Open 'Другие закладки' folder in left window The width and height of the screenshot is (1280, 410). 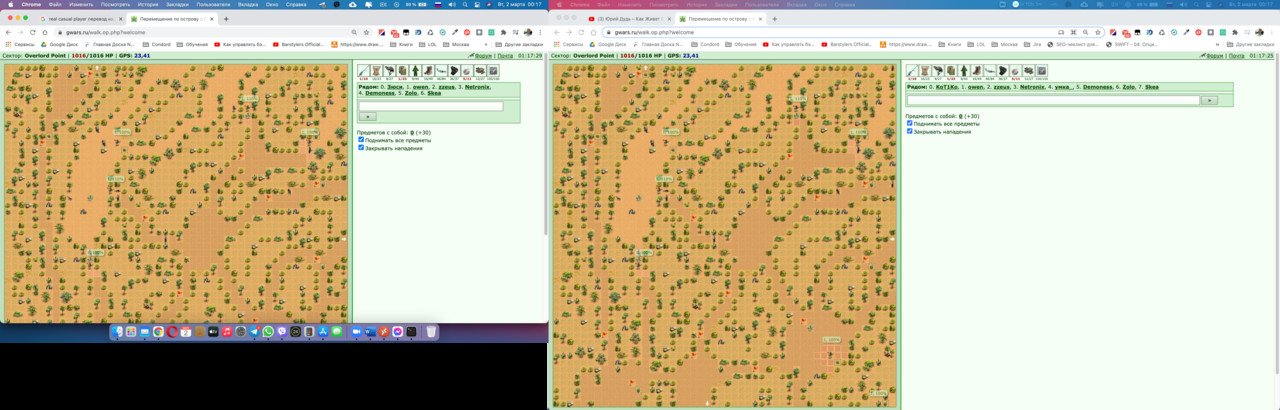tap(519, 44)
